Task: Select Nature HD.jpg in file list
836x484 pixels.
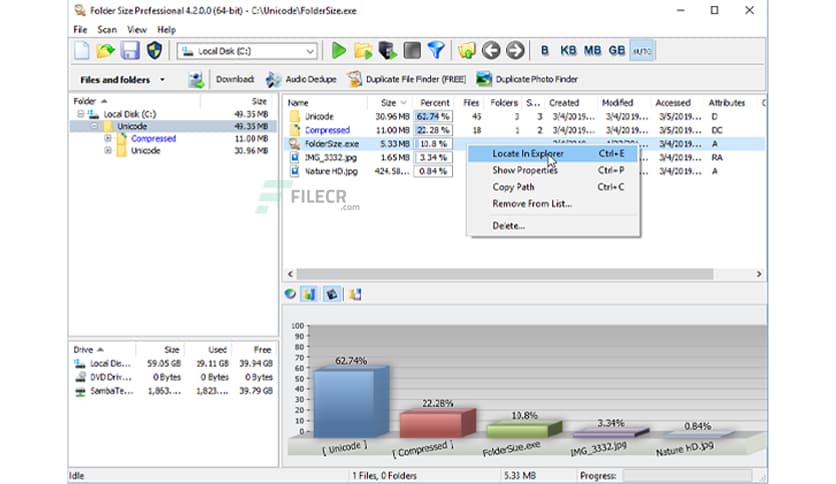Action: [332, 172]
